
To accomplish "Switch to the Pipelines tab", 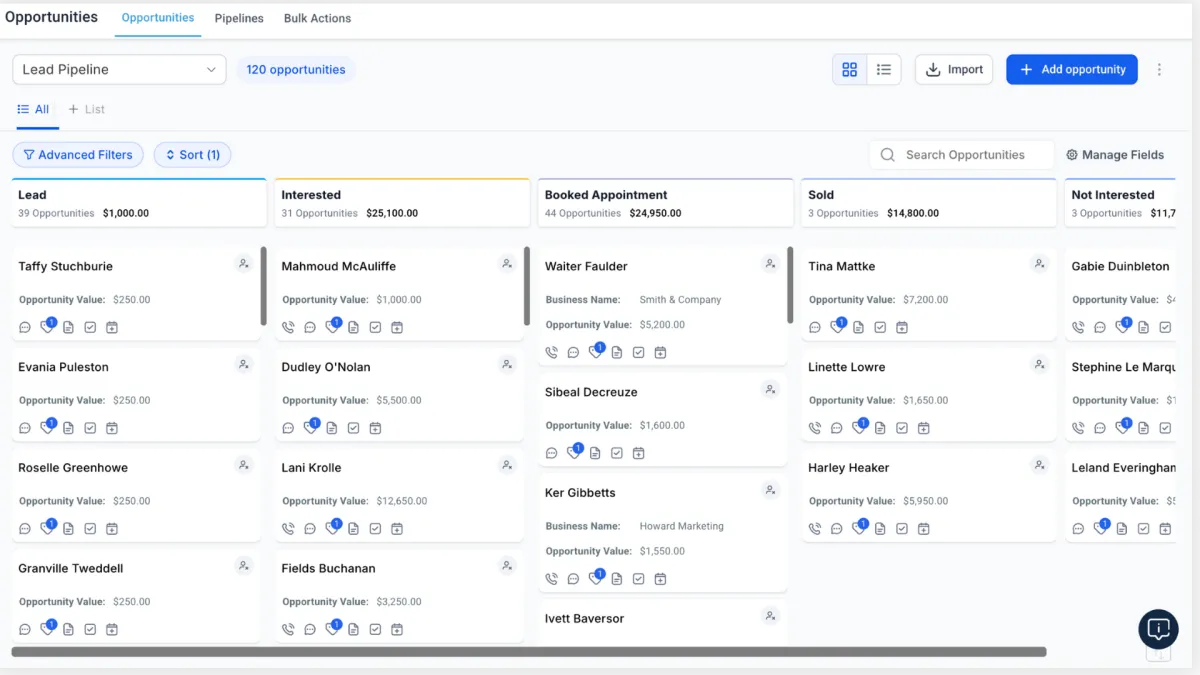I will click(239, 18).
